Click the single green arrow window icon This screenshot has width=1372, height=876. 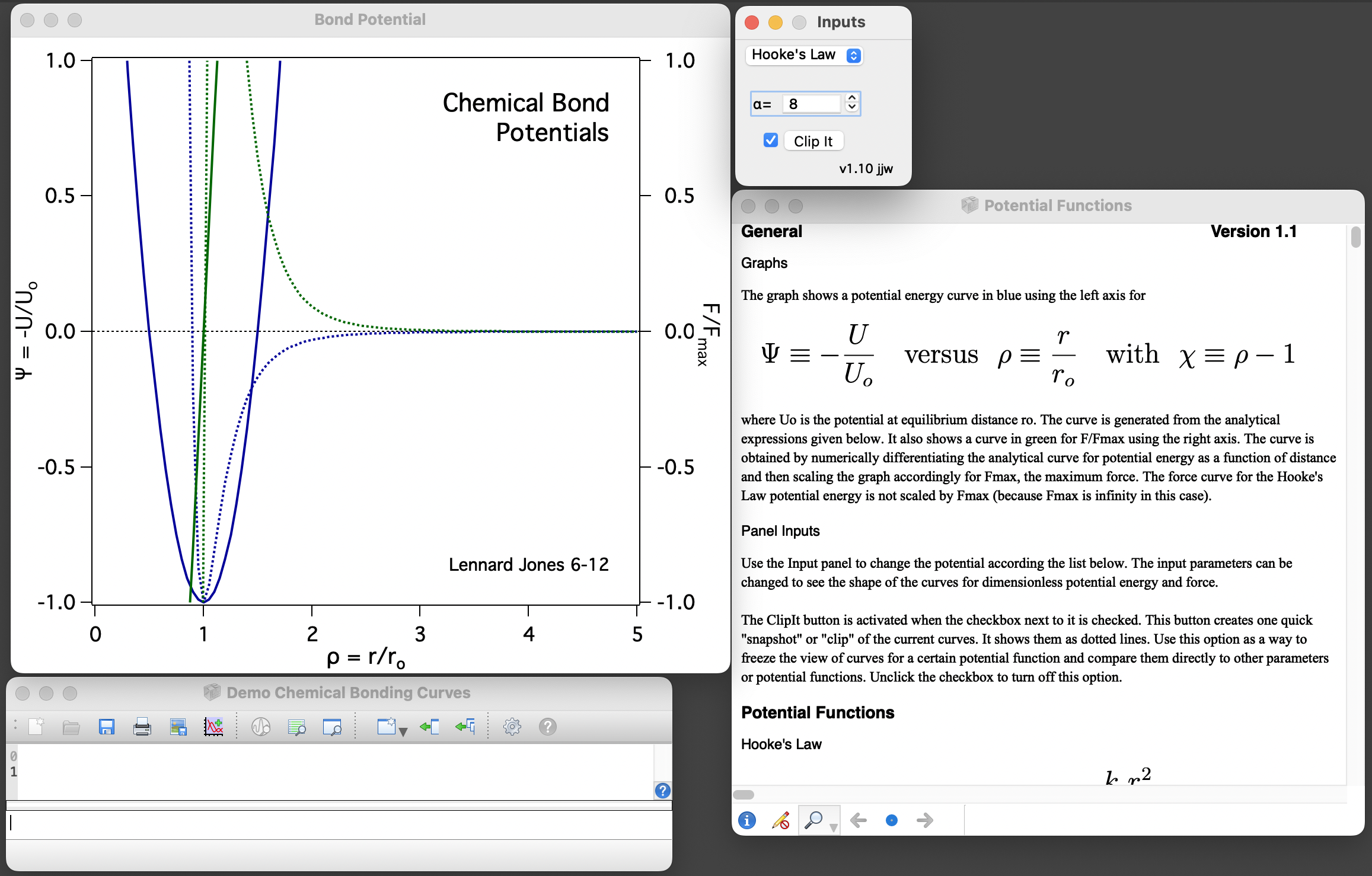429,727
